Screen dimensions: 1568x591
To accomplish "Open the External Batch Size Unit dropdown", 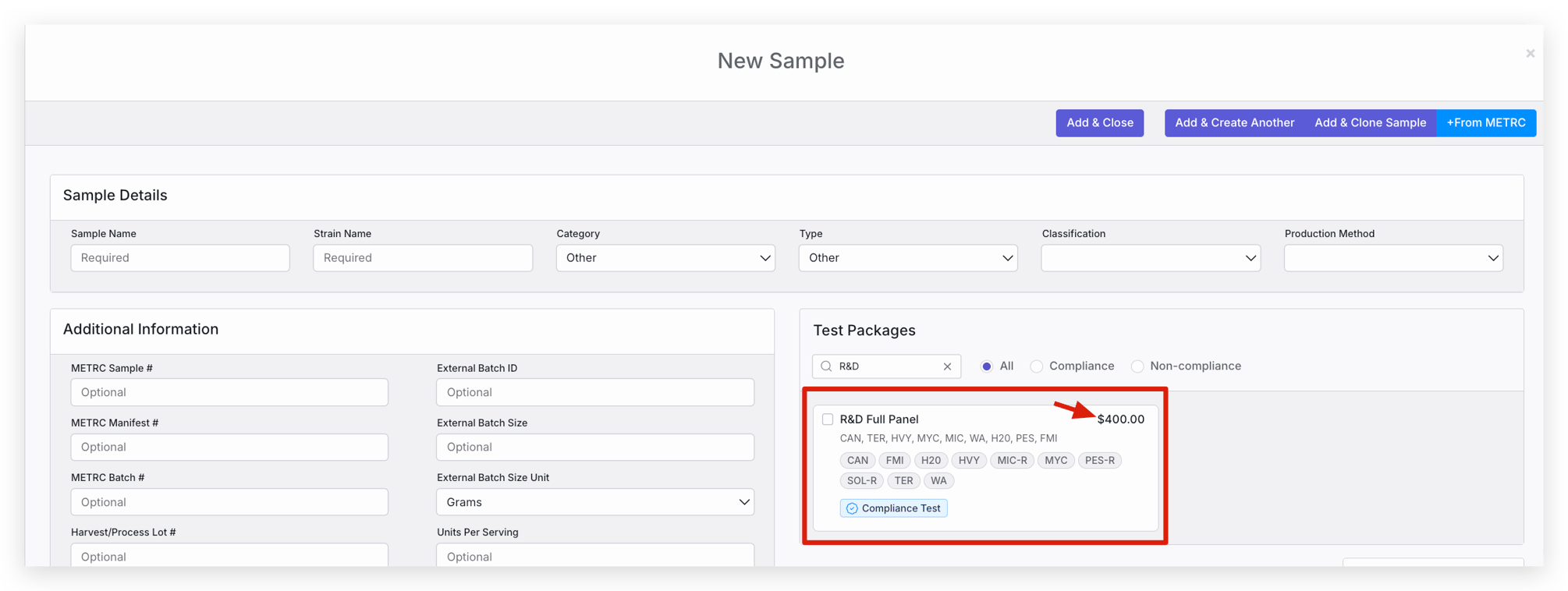I will point(595,502).
